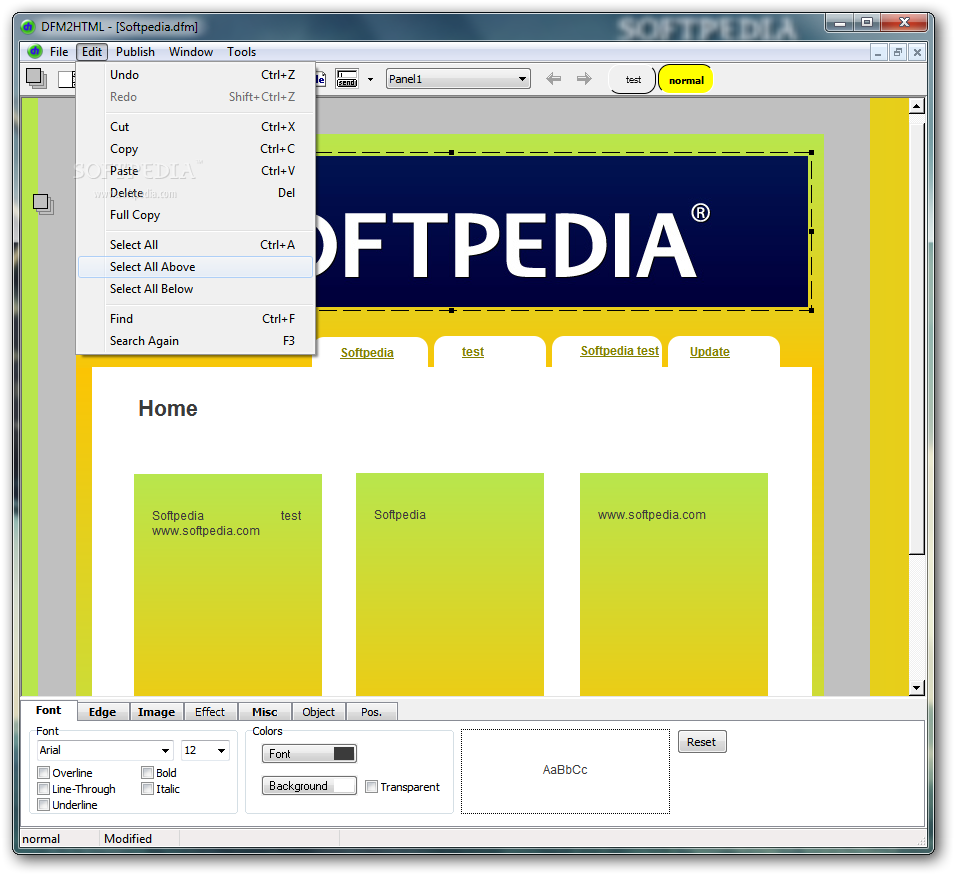Click the 'normal' status bar entry

41,838
